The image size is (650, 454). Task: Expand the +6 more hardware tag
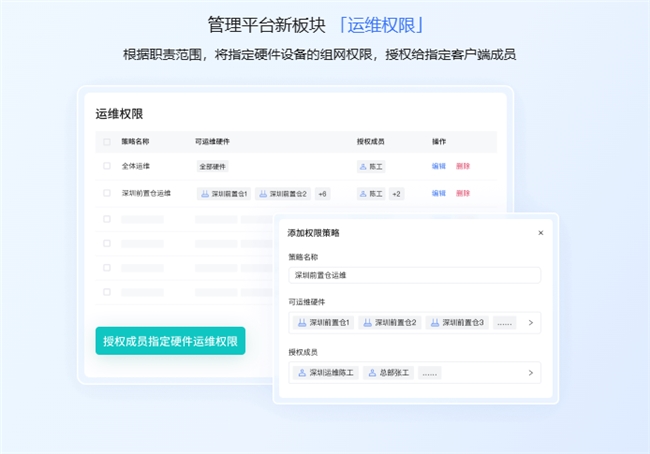click(322, 194)
